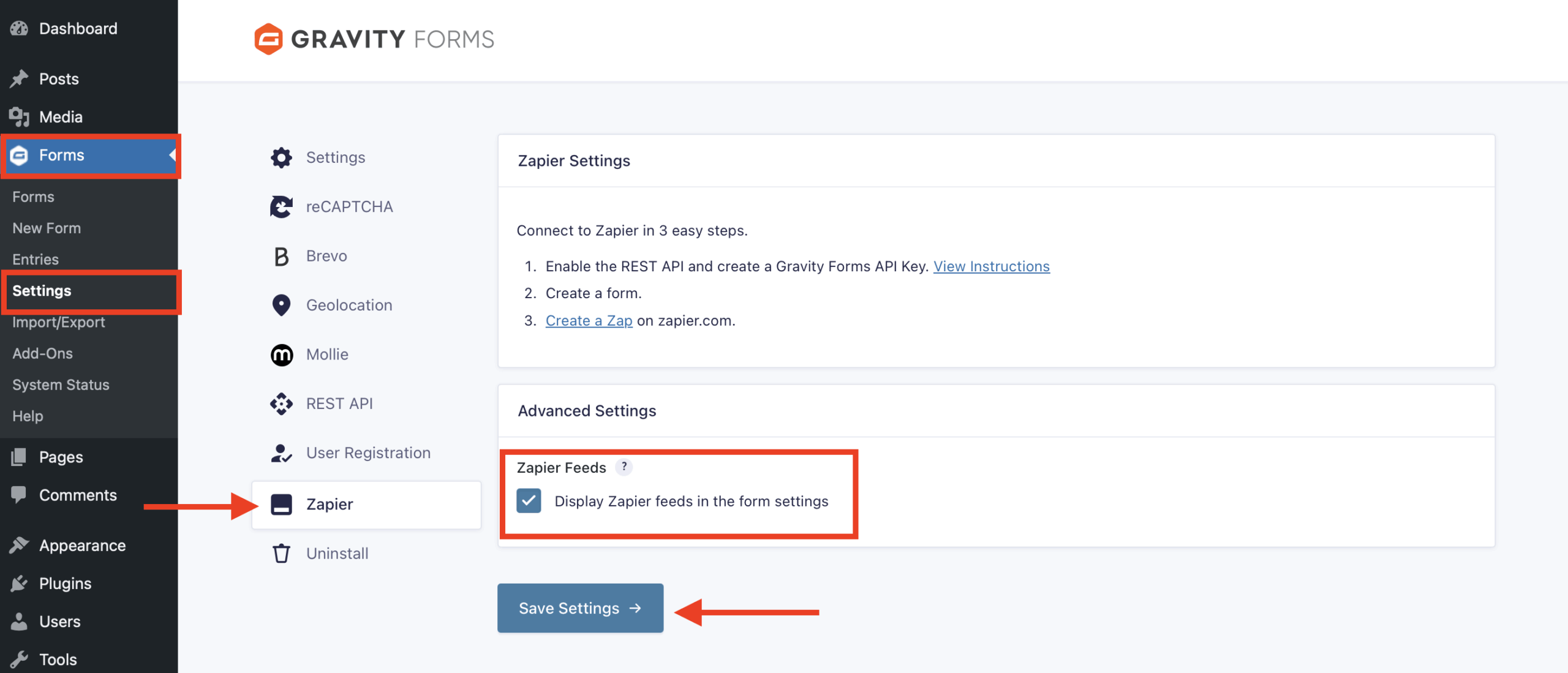Viewport: 1568px width, 673px height.
Task: Click the Settings gear icon
Action: (x=281, y=157)
